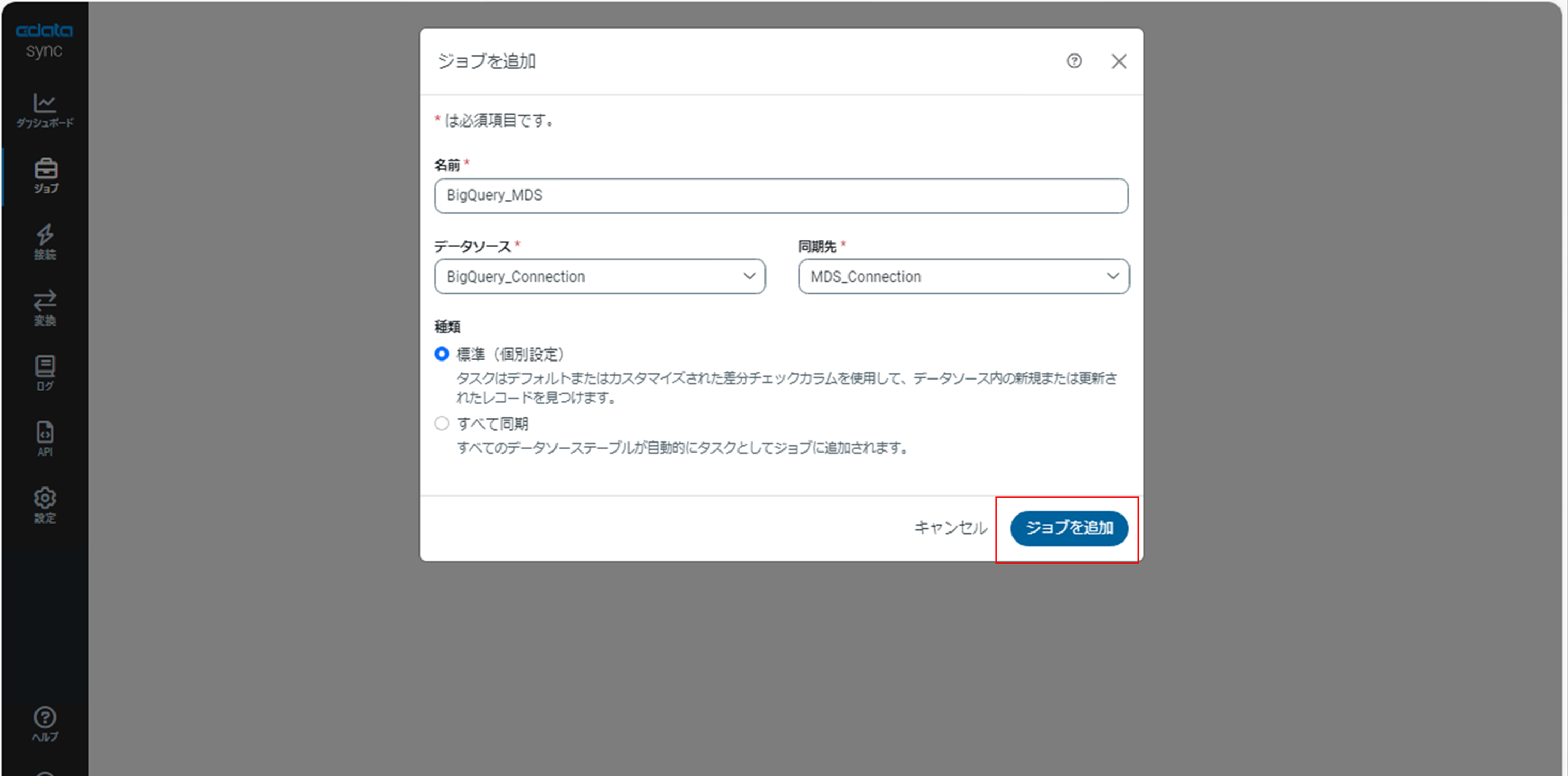Select the すべて同期 radio option
Screen dimensions: 1568x776
click(x=442, y=423)
